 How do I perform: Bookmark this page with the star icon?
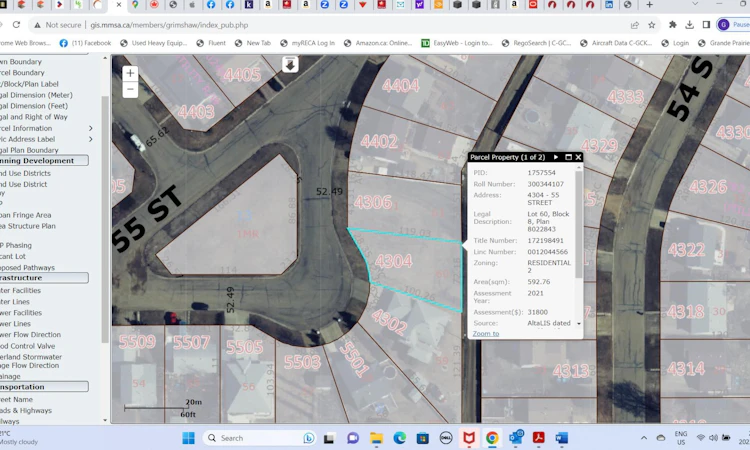point(651,25)
